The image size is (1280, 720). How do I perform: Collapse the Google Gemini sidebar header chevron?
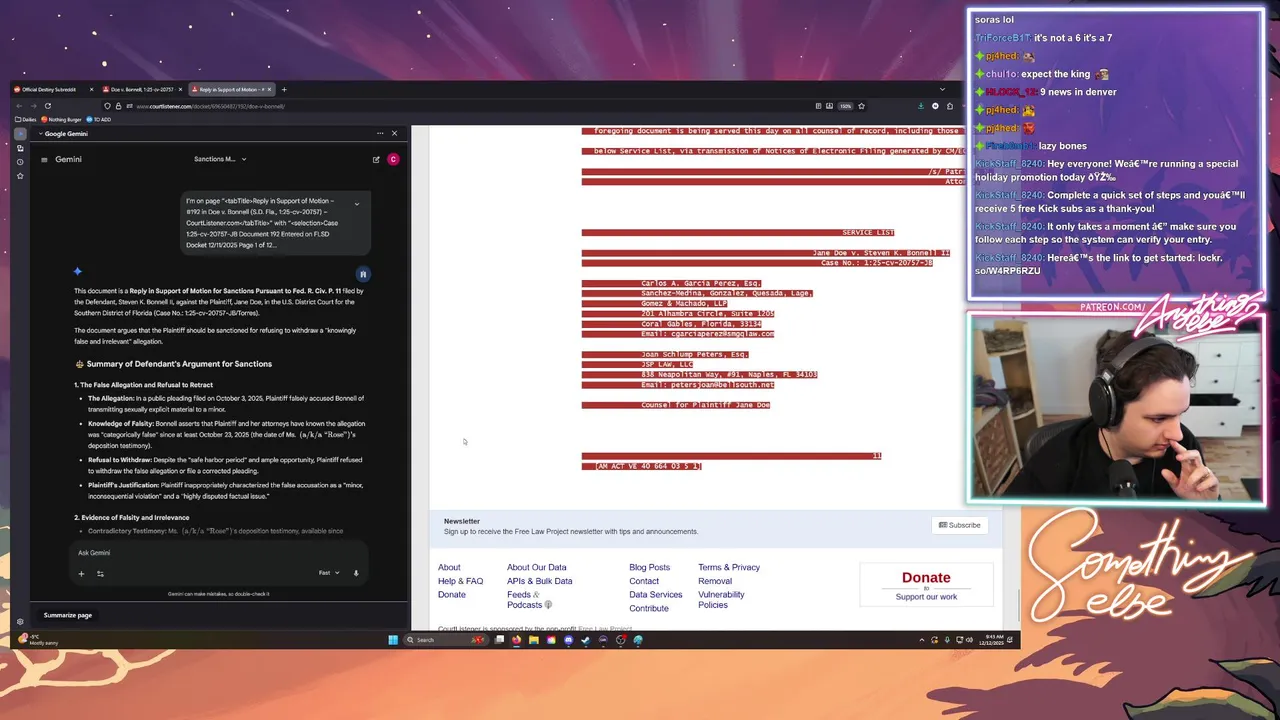(x=41, y=133)
